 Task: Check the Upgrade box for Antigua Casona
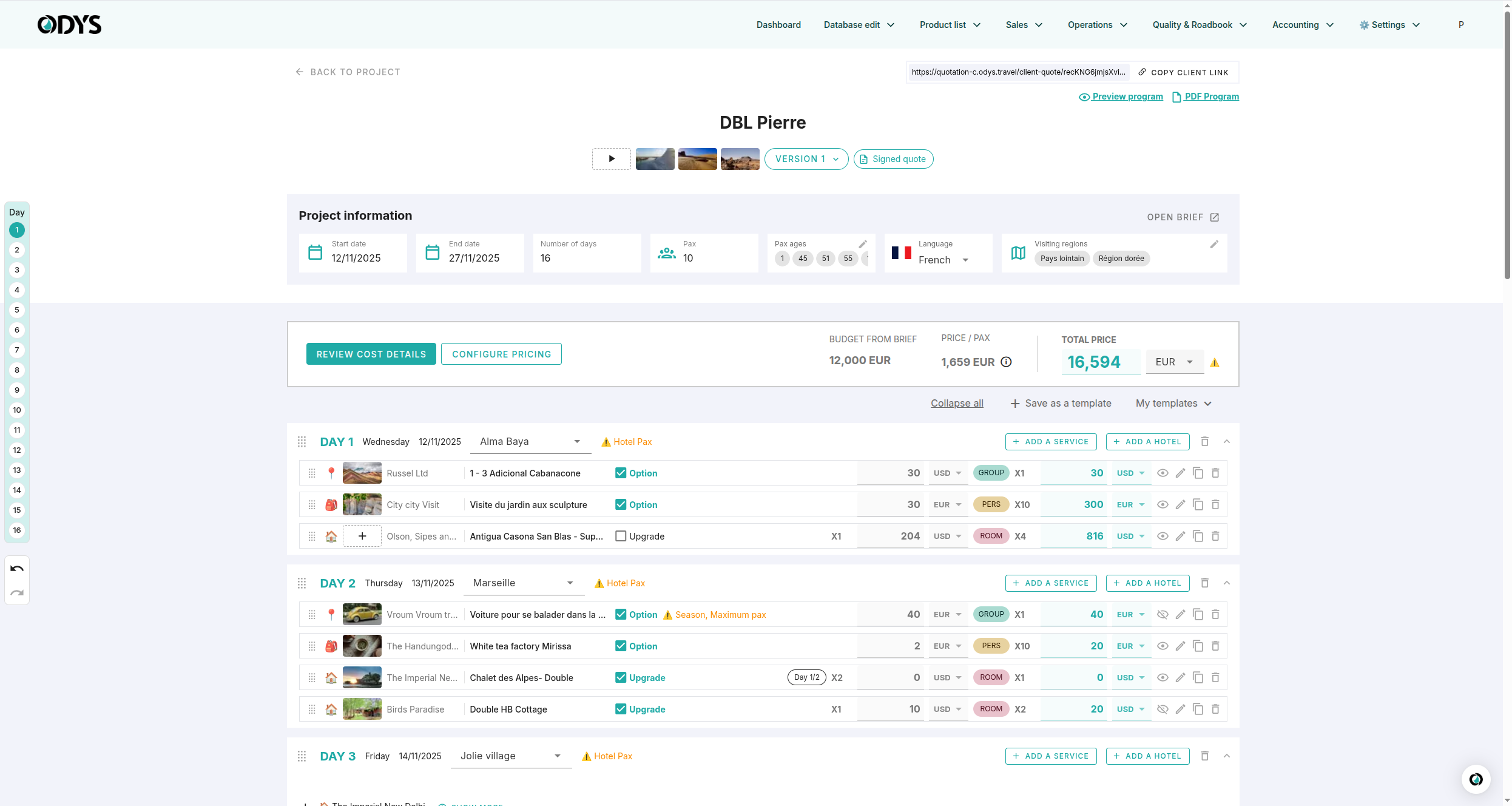[x=621, y=536]
